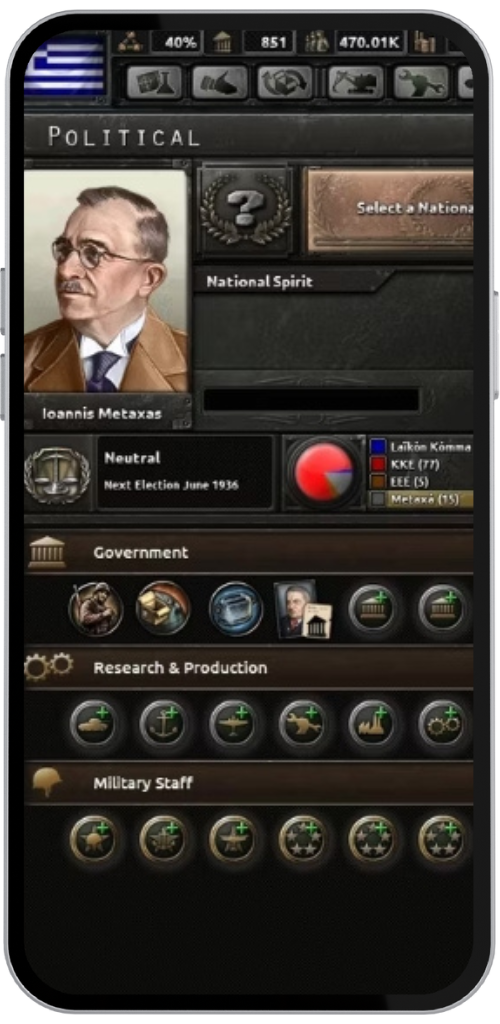500x1024 pixels.
Task: Add a tank designer slot
Action: pos(95,724)
